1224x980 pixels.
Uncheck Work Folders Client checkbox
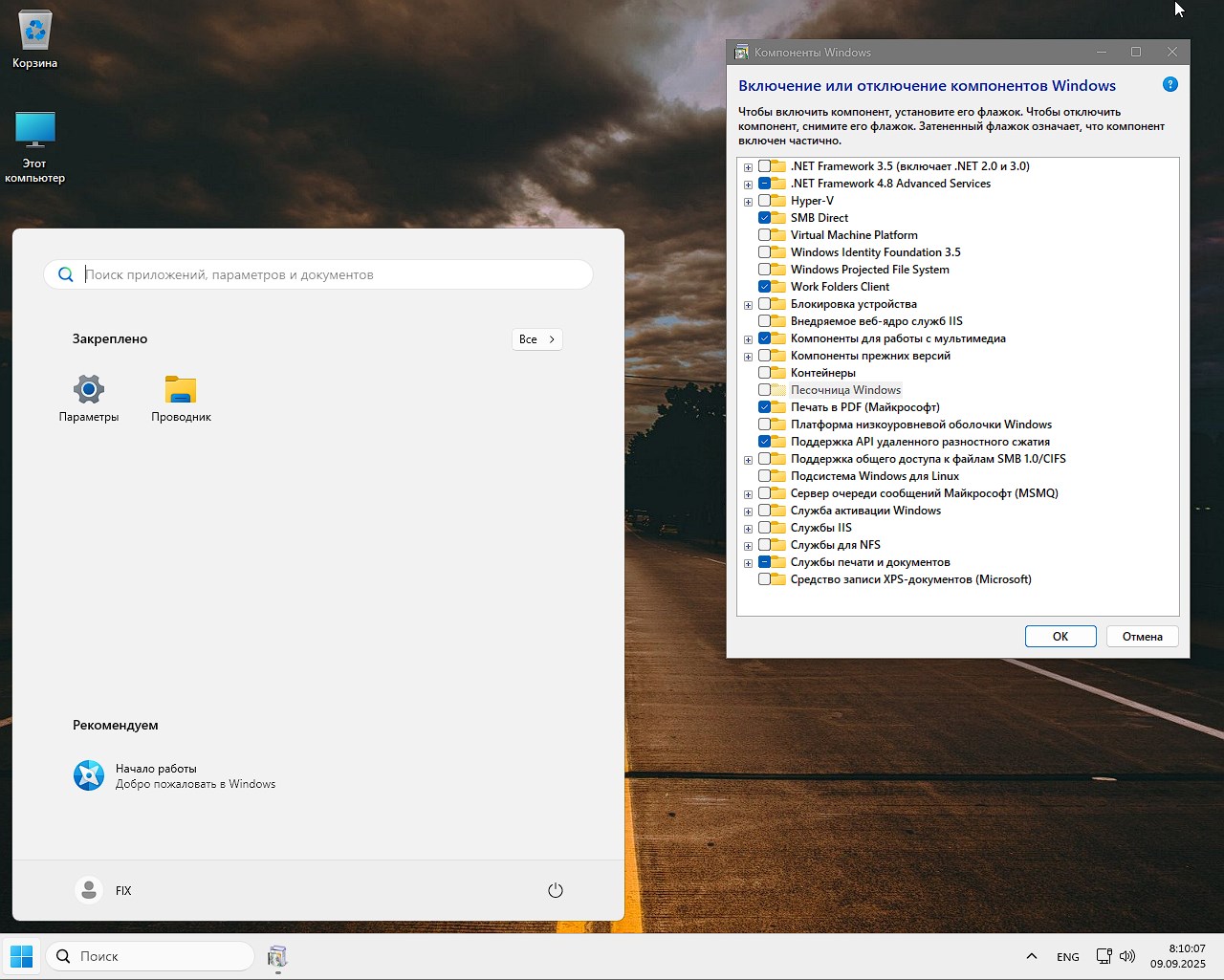(x=764, y=287)
